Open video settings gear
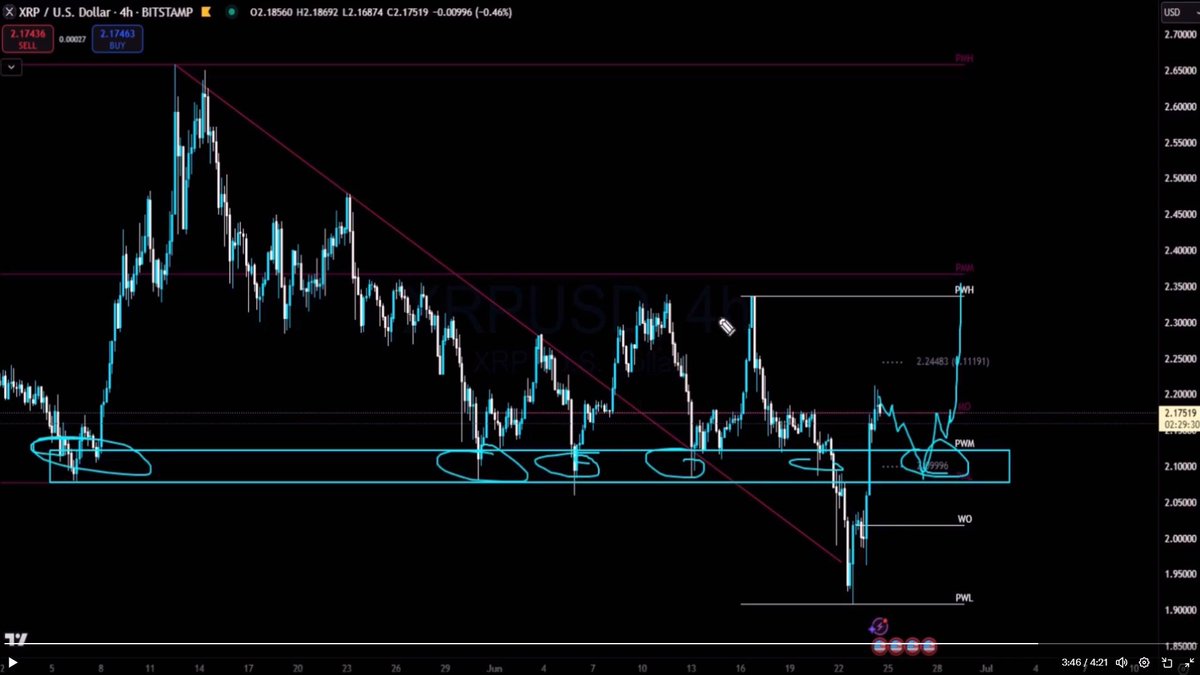This screenshot has height=675, width=1200. (x=1144, y=662)
